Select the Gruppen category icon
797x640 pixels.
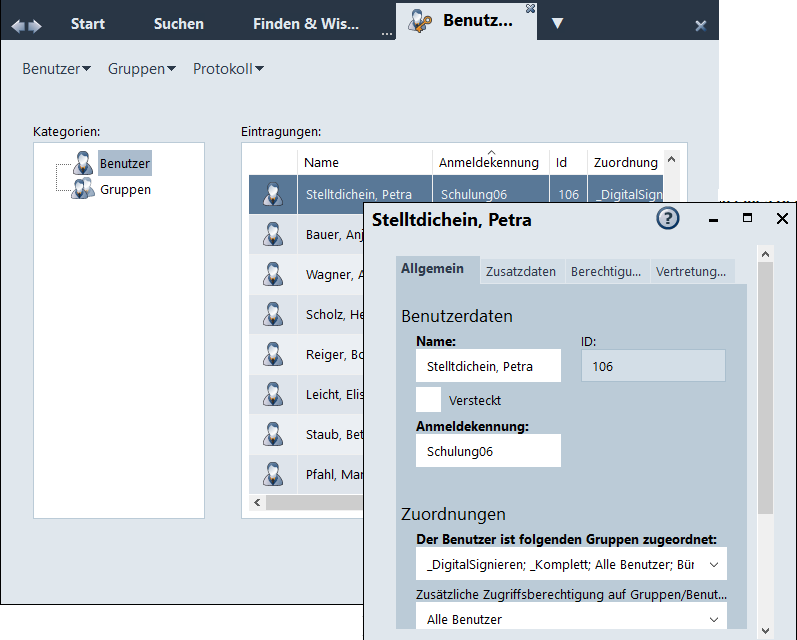point(83,189)
